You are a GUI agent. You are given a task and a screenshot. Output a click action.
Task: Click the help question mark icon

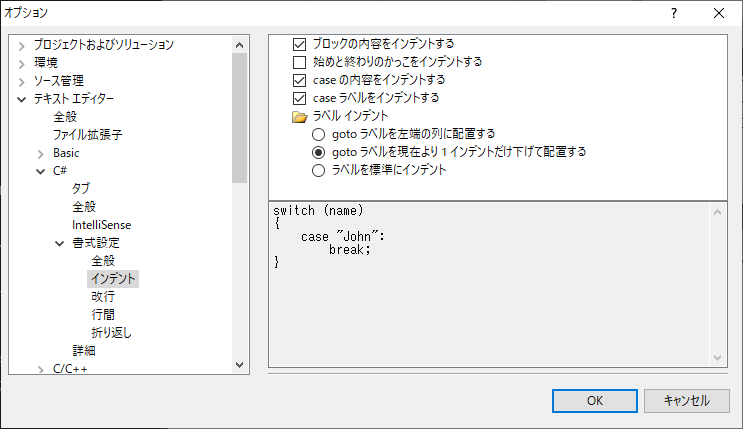pyautogui.click(x=674, y=13)
